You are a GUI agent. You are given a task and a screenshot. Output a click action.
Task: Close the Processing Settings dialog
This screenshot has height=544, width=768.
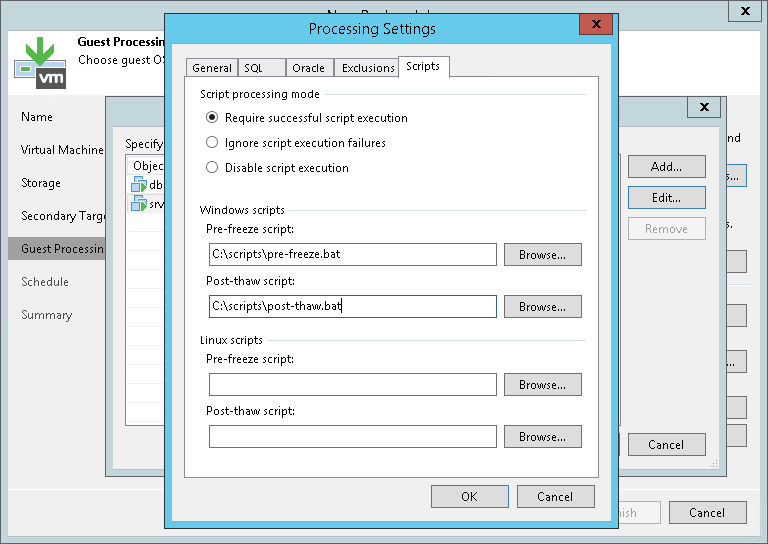click(x=596, y=26)
